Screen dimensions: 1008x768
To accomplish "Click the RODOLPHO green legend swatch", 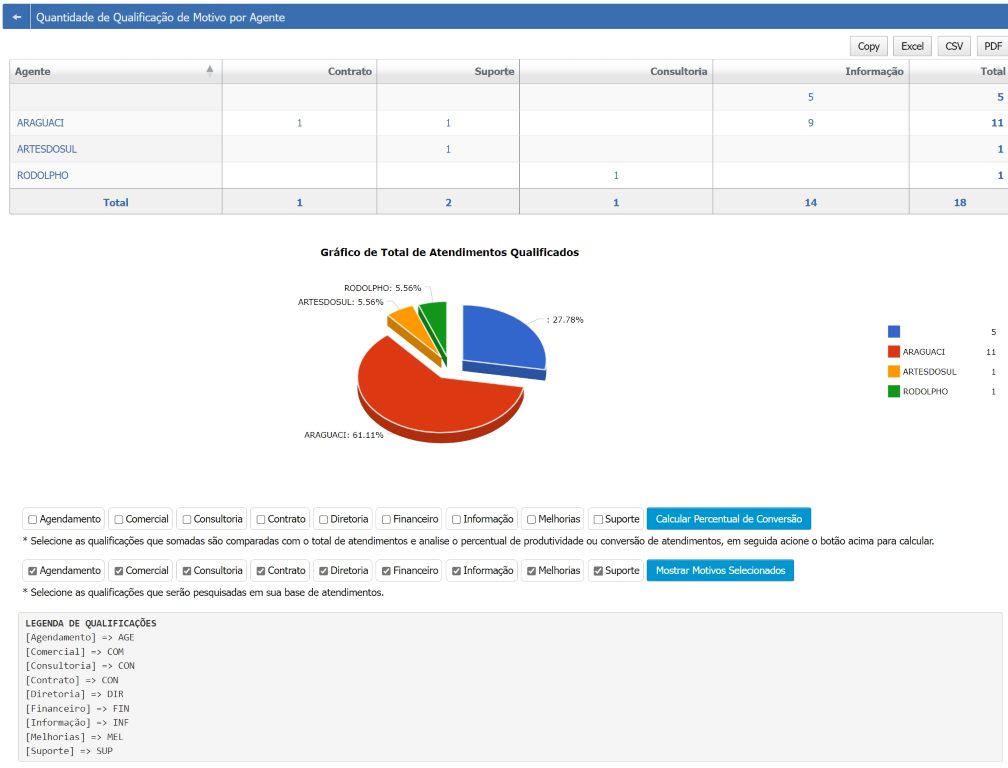I will point(894,391).
